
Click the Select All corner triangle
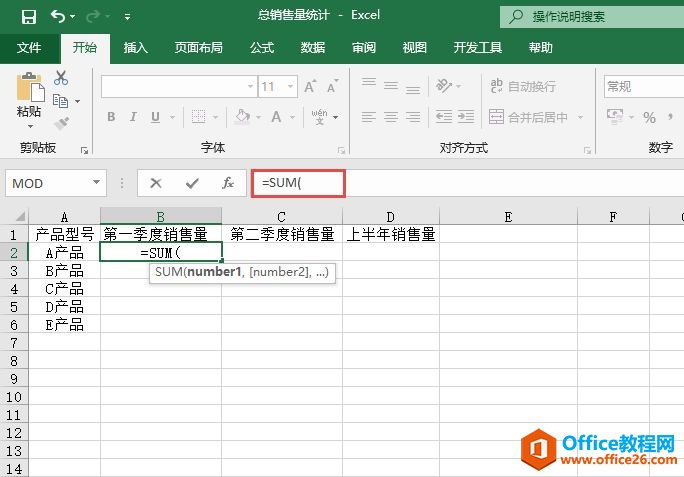(20, 216)
